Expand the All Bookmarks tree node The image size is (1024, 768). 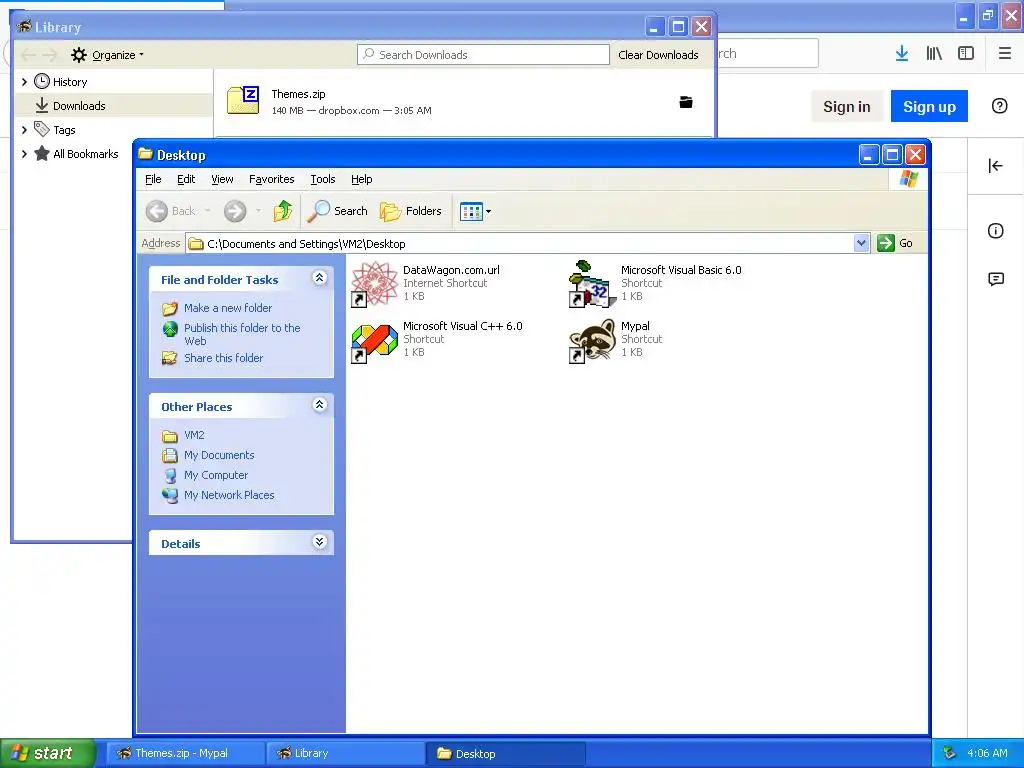point(24,154)
